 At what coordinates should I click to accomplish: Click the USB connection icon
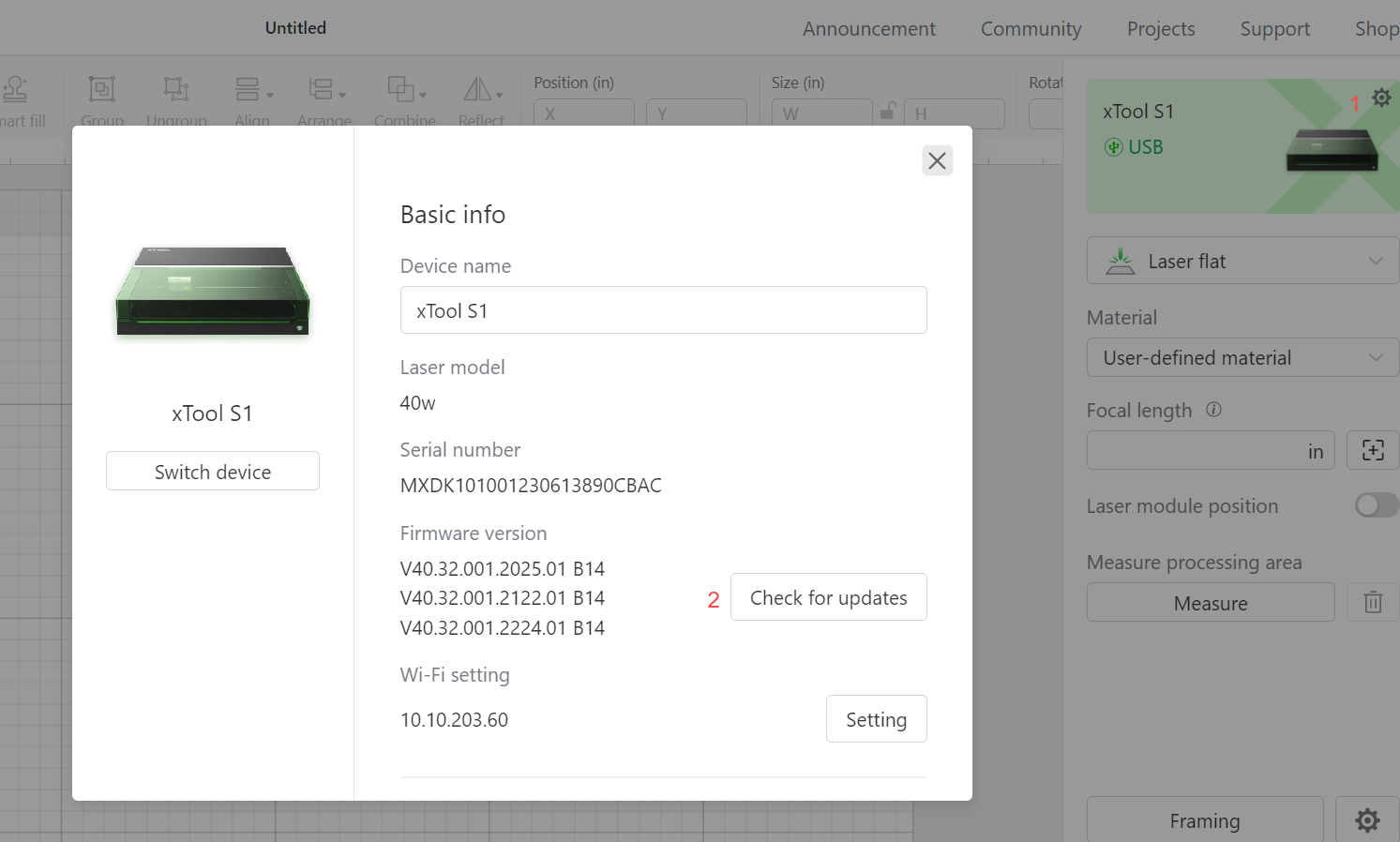(x=1113, y=147)
